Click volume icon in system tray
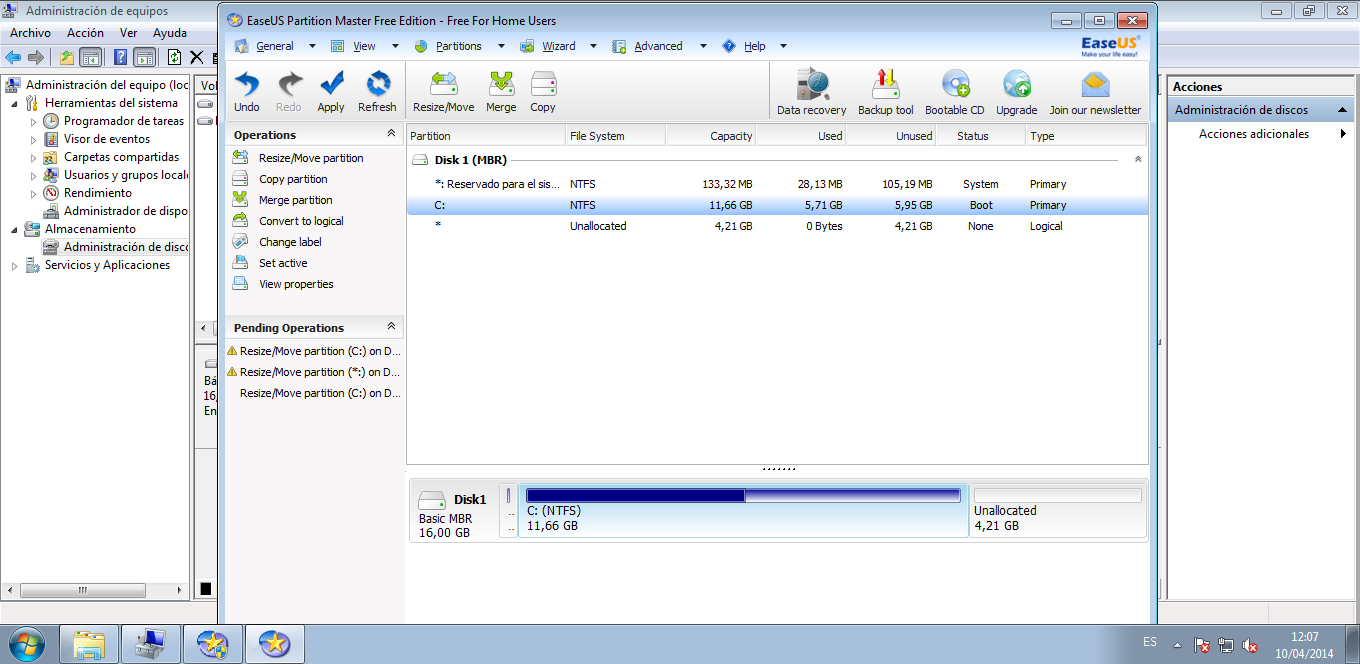Screen dimensions: 1360x664 [x=1249, y=646]
